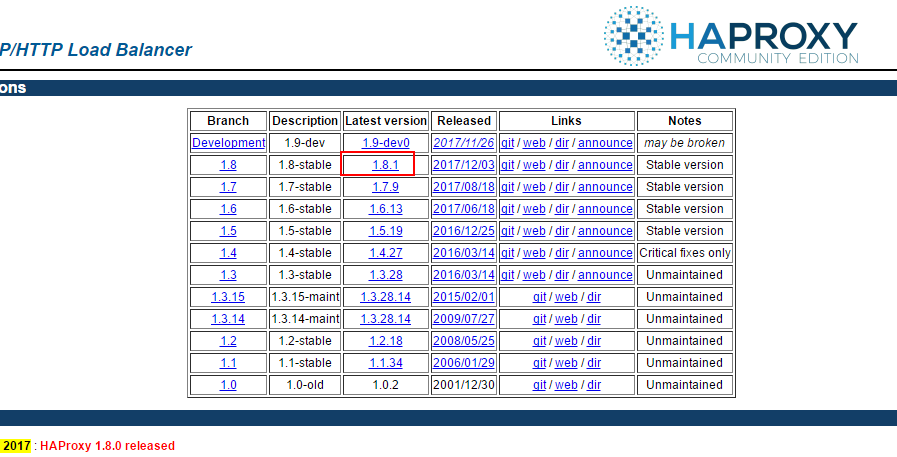
Task: Open the 1.2 branch link
Action: (228, 341)
